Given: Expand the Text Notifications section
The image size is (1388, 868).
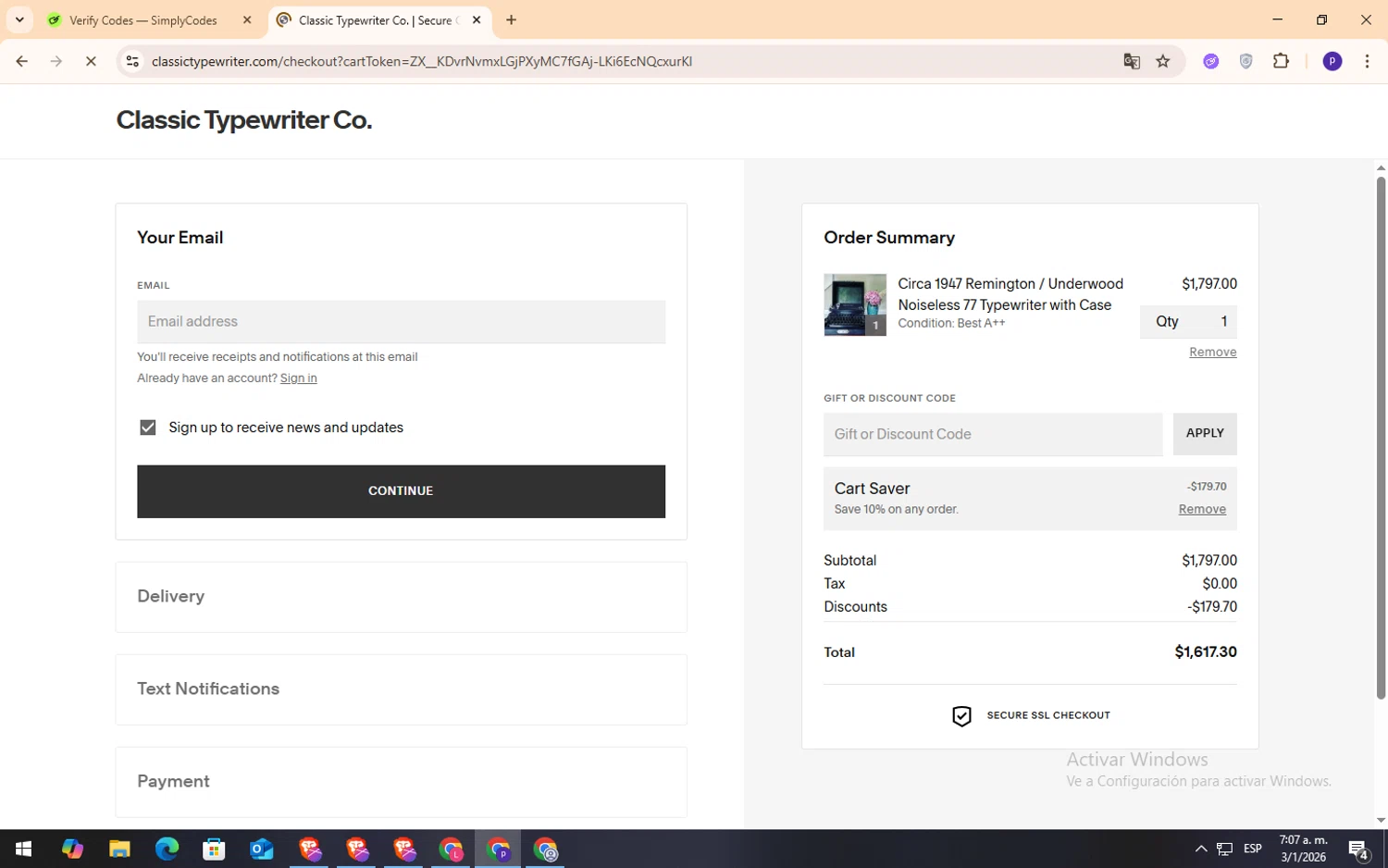Looking at the screenshot, I should 401,689.
